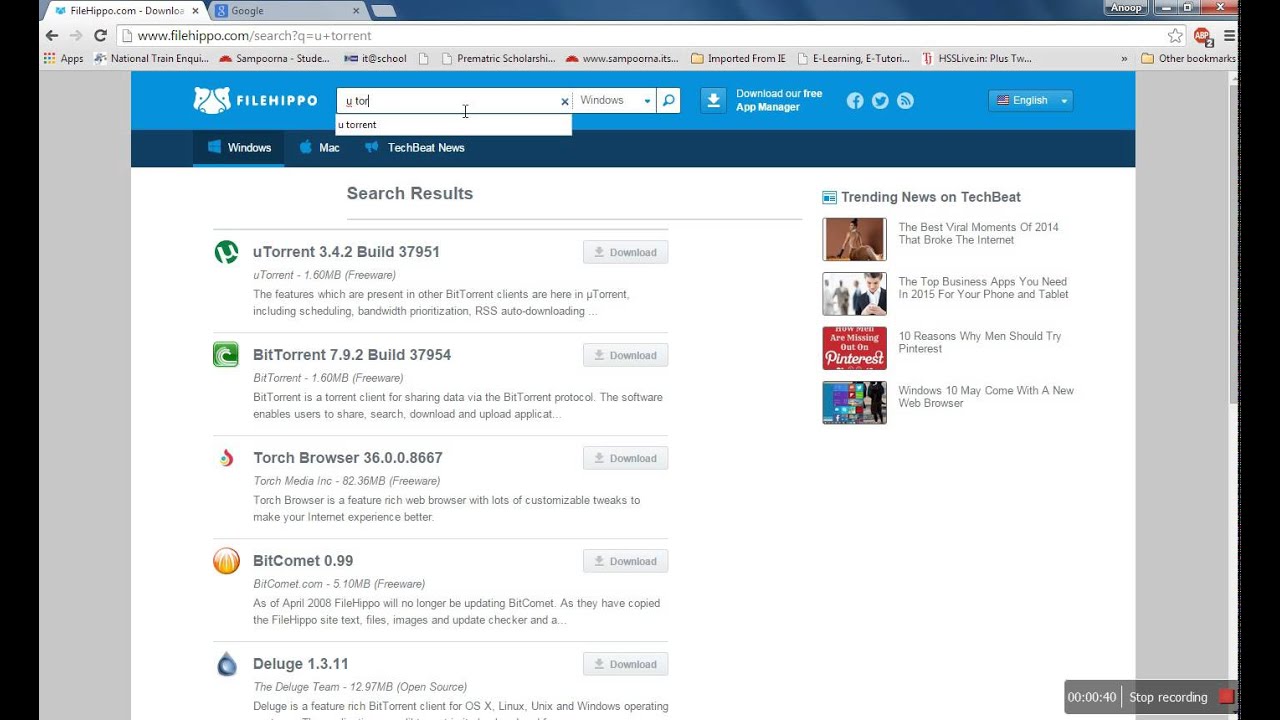1280x720 pixels.
Task: Click the Pinterest article thumbnail
Action: 854,348
